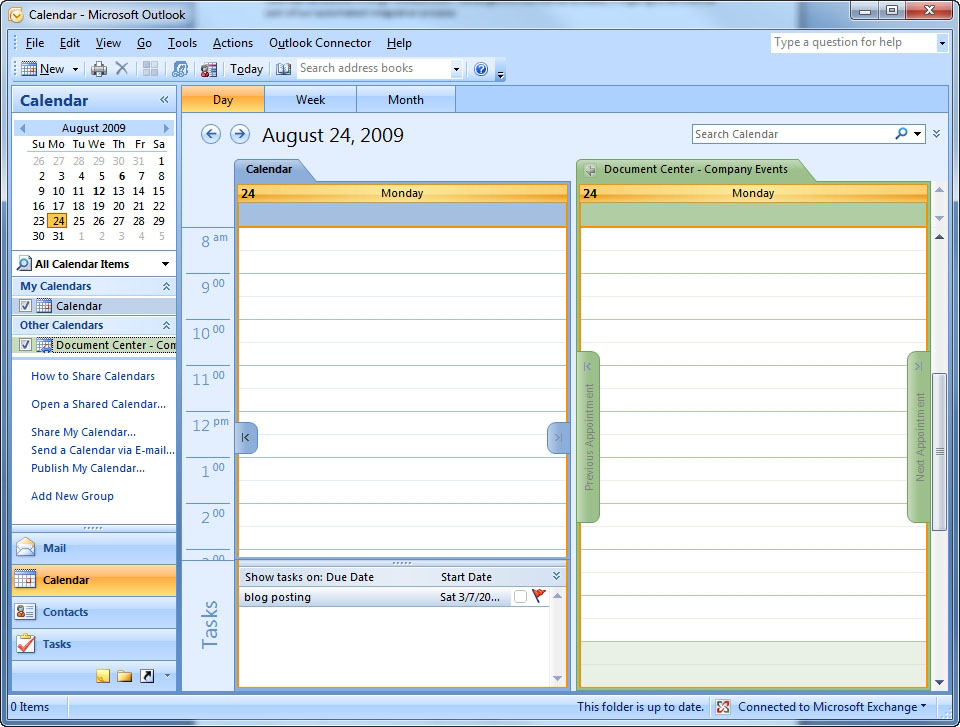Open the Outlook Connector menu

pos(320,43)
